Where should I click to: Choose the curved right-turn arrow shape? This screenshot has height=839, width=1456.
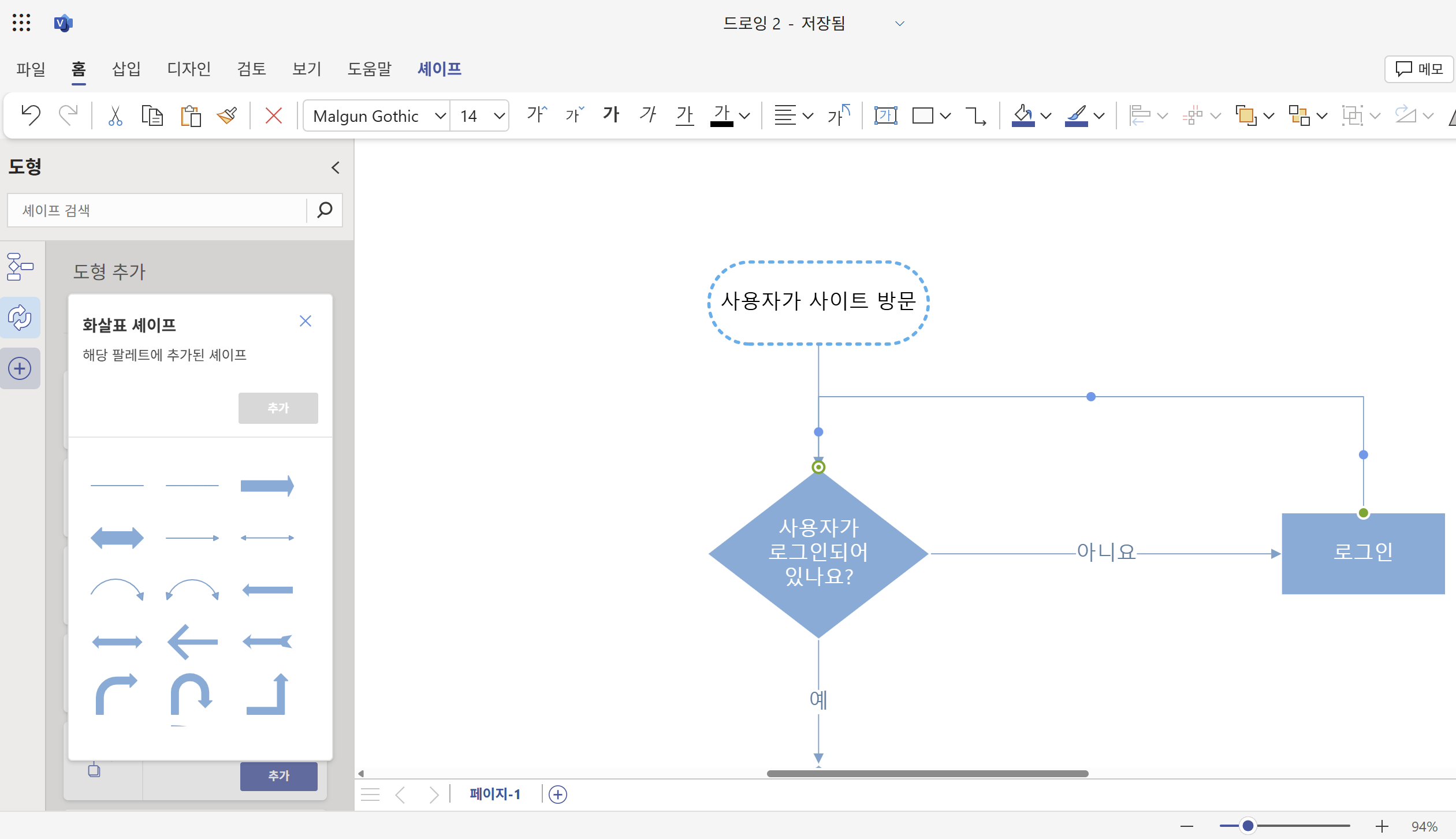click(x=116, y=693)
